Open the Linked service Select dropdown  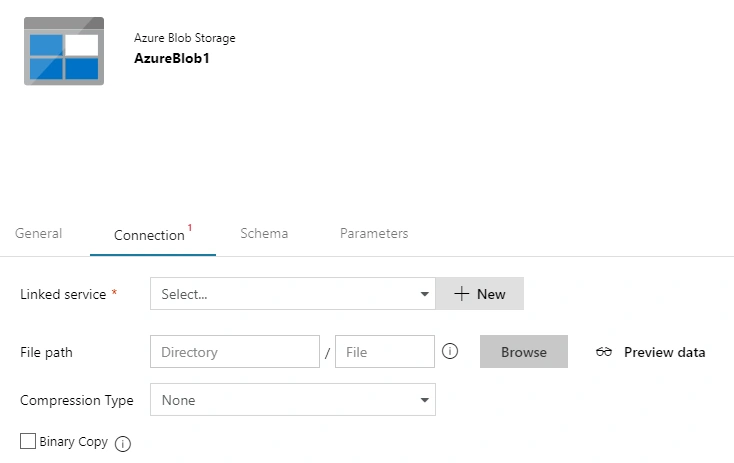[x=293, y=294]
